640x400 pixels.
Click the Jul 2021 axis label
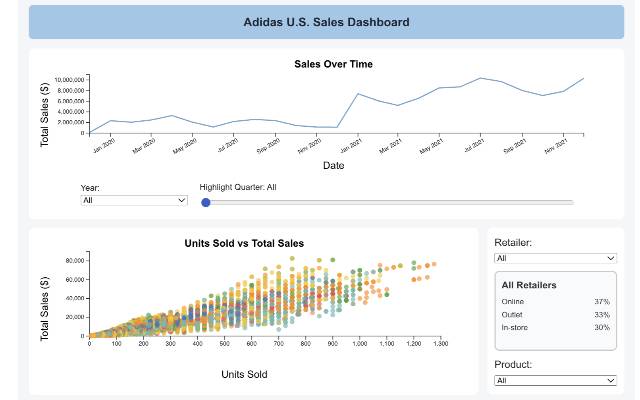[x=474, y=146]
